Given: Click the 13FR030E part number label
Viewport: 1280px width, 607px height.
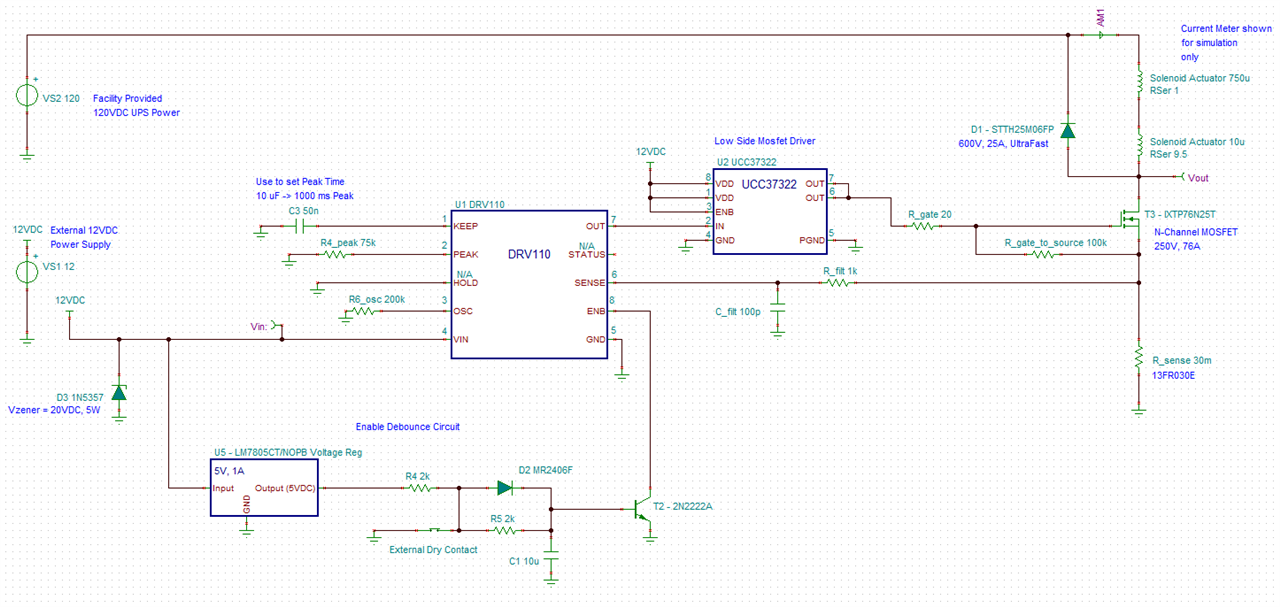Looking at the screenshot, I should click(x=1175, y=375).
